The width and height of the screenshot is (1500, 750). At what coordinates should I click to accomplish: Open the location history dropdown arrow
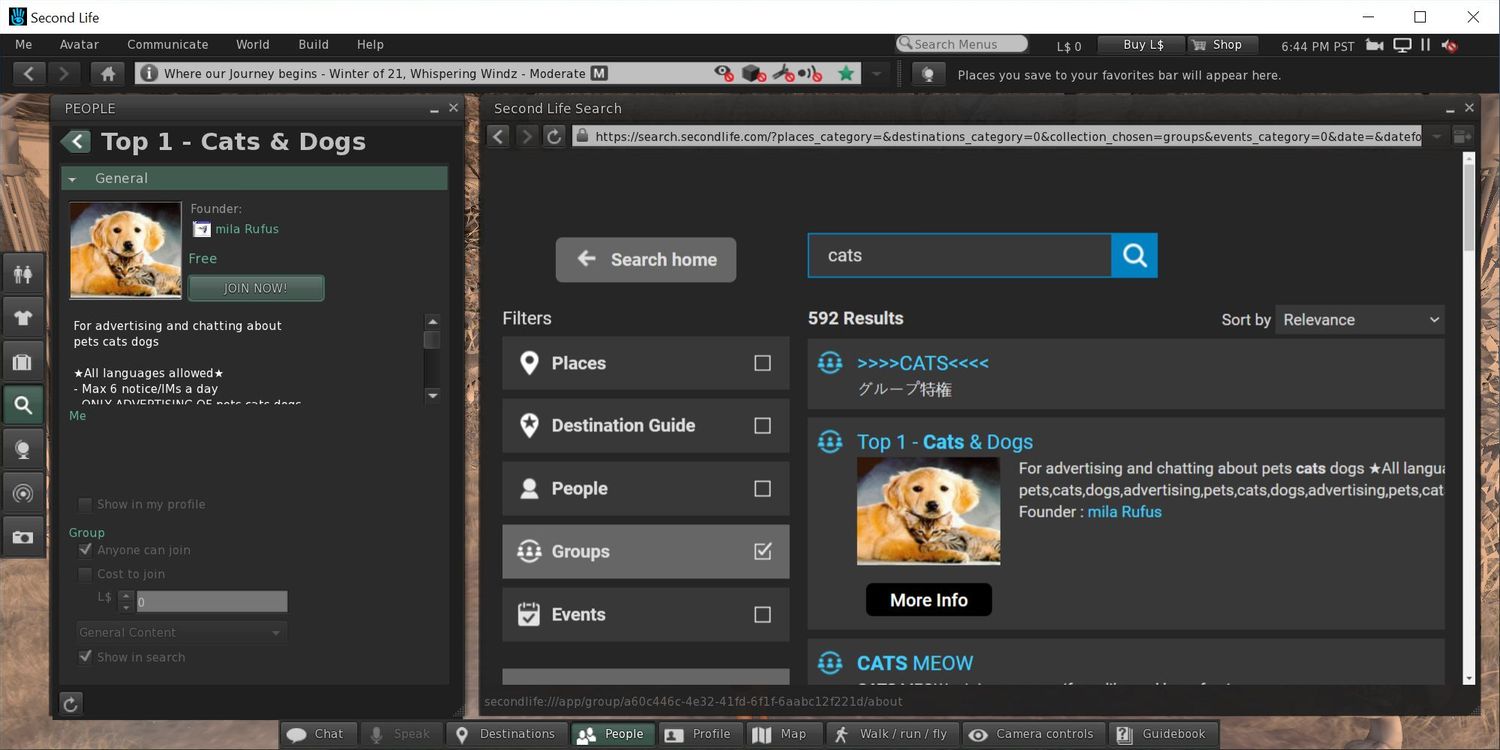coord(877,74)
